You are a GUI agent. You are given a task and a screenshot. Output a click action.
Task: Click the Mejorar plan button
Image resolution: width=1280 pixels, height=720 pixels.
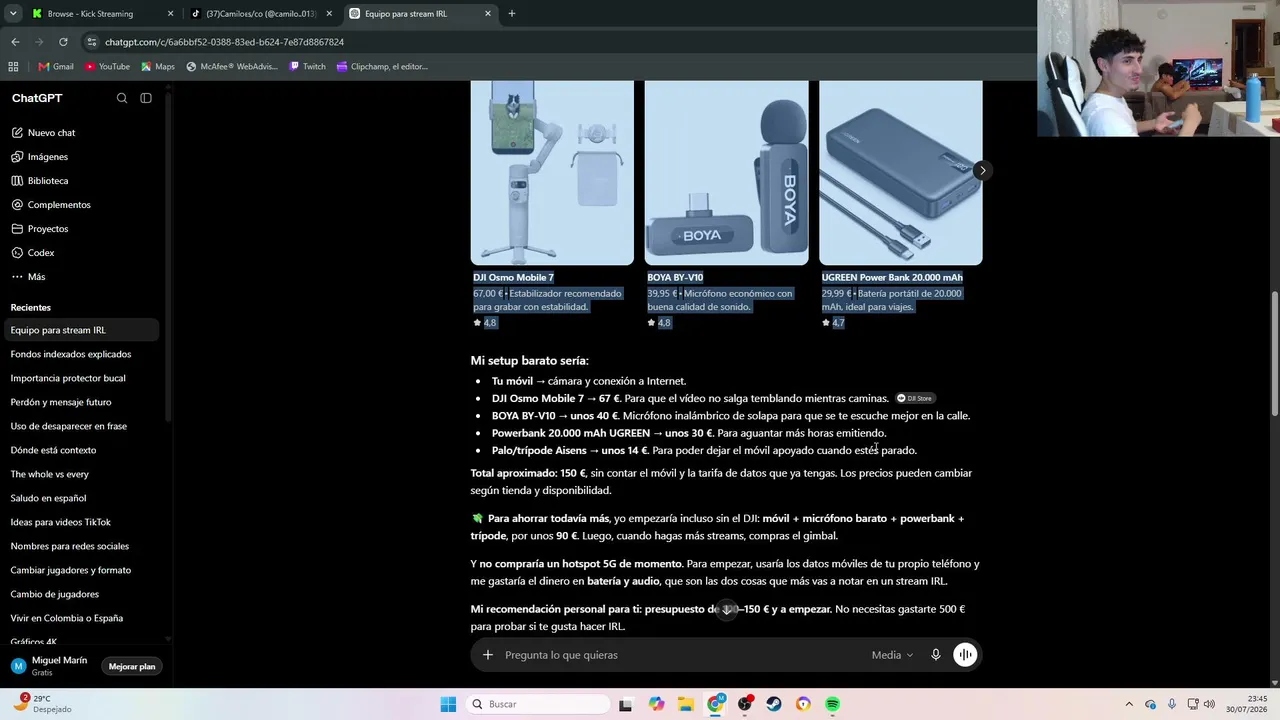[x=132, y=667]
